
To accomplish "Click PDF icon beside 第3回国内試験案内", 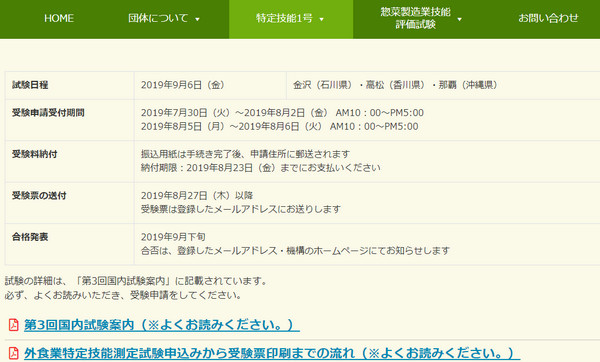I will pyautogui.click(x=13, y=325).
